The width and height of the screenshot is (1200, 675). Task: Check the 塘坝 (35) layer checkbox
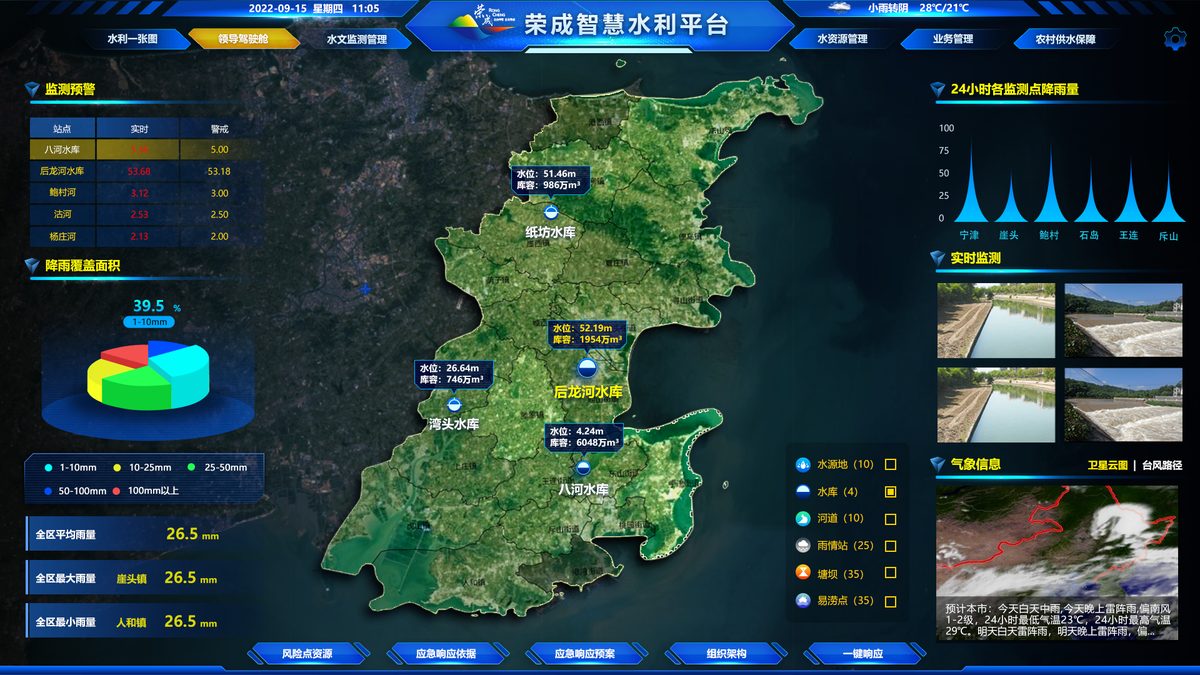click(891, 574)
